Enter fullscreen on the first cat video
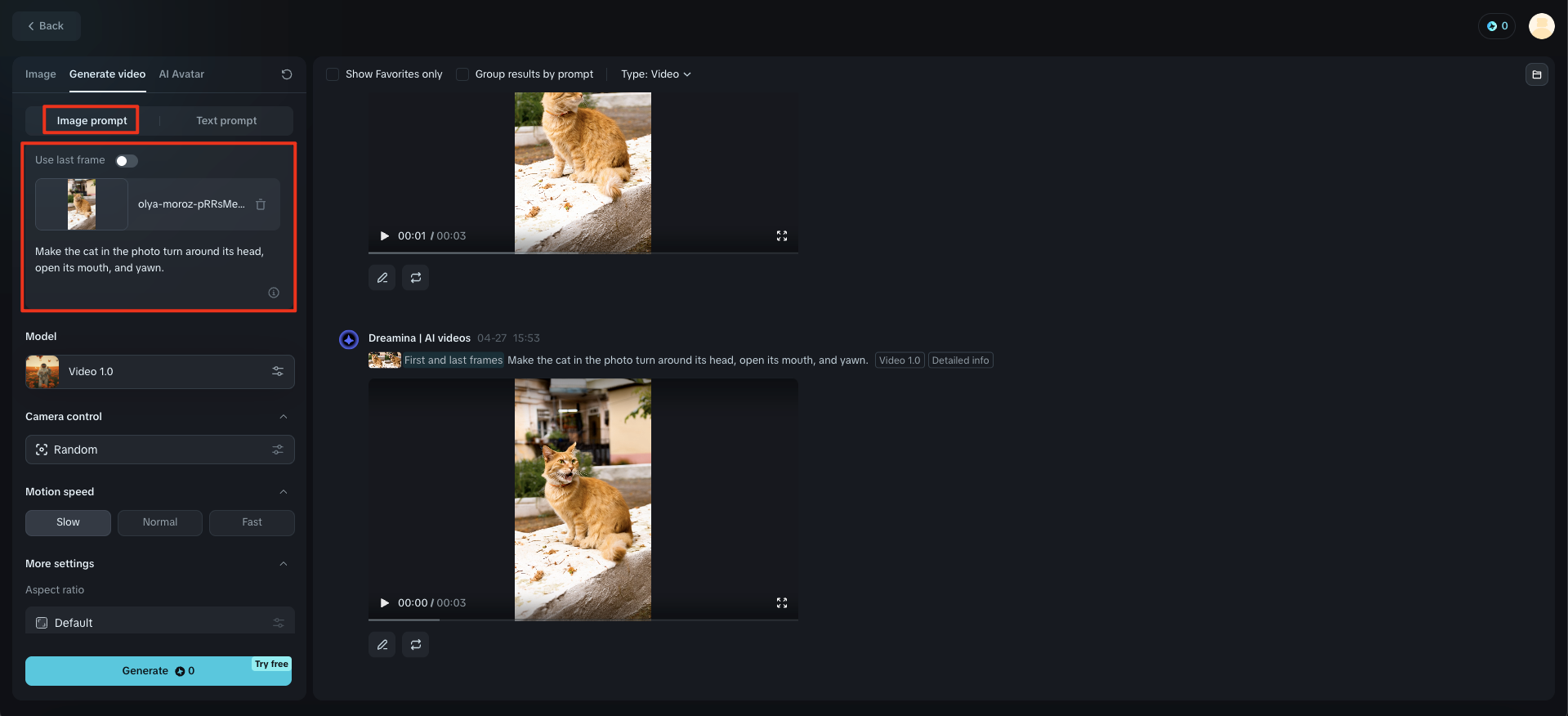This screenshot has width=1568, height=716. [x=782, y=236]
